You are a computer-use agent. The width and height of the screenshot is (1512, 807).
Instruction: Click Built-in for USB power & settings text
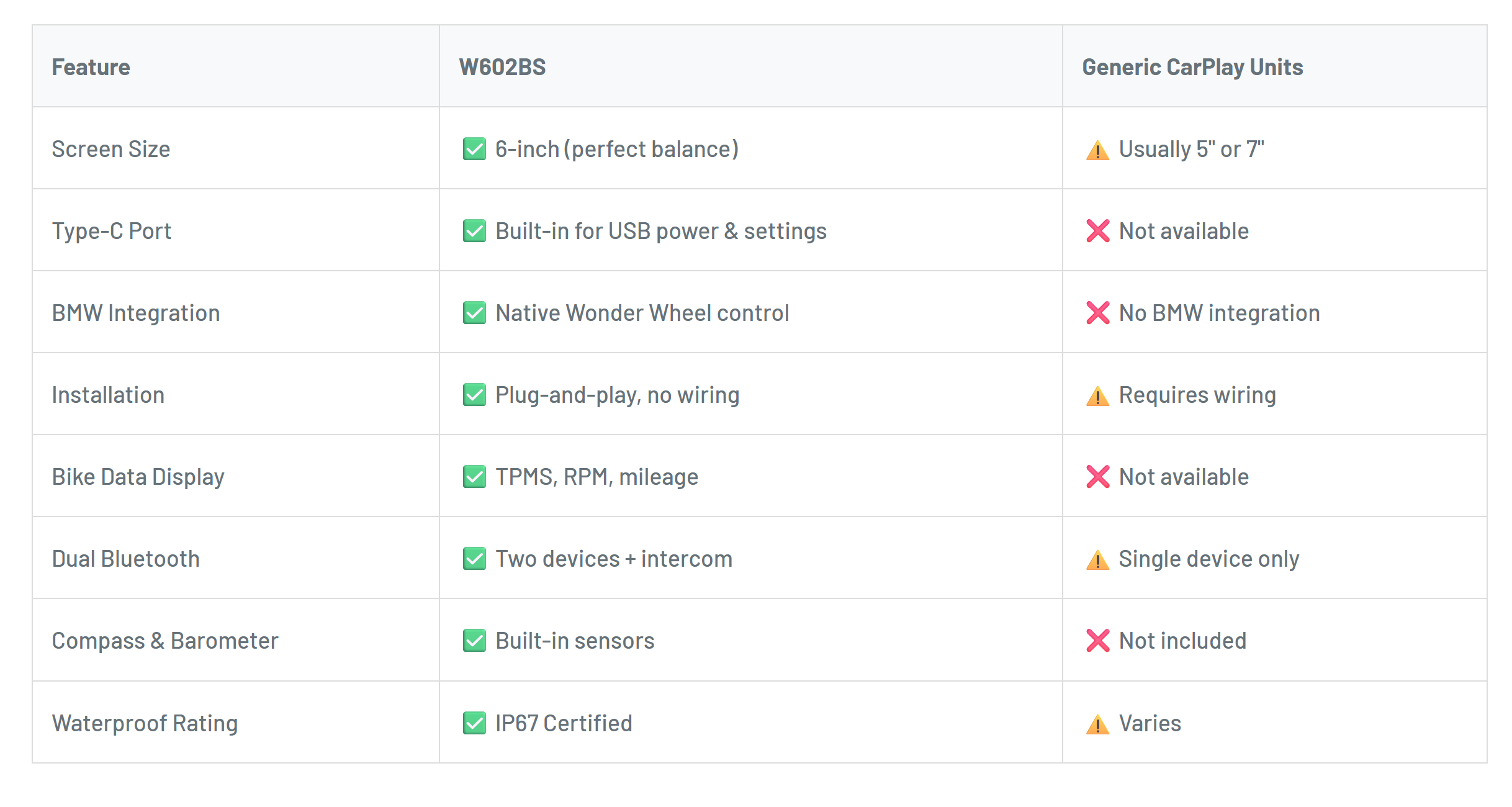tap(661, 231)
